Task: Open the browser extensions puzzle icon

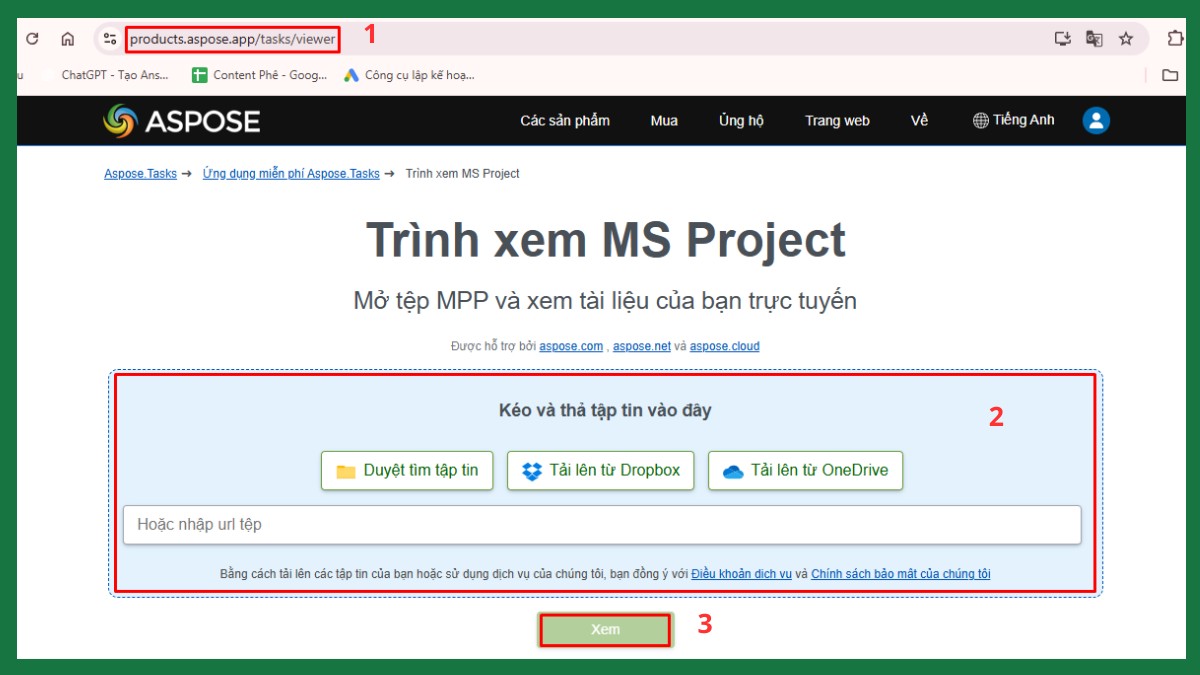Action: [x=1175, y=39]
